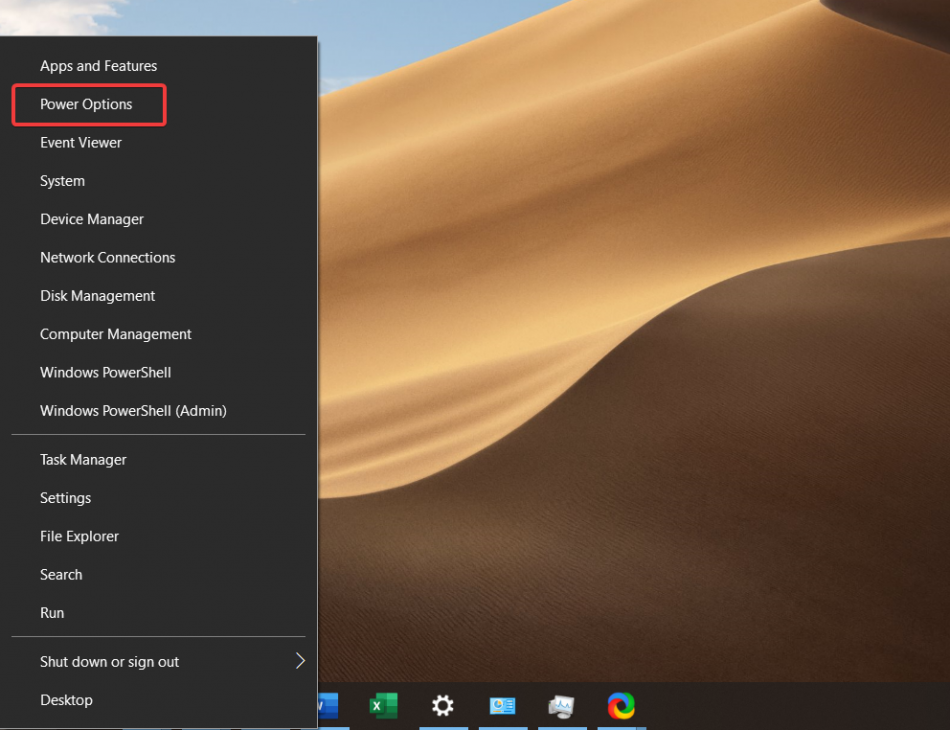Open Apps and Features
The image size is (950, 730).
tap(158, 66)
